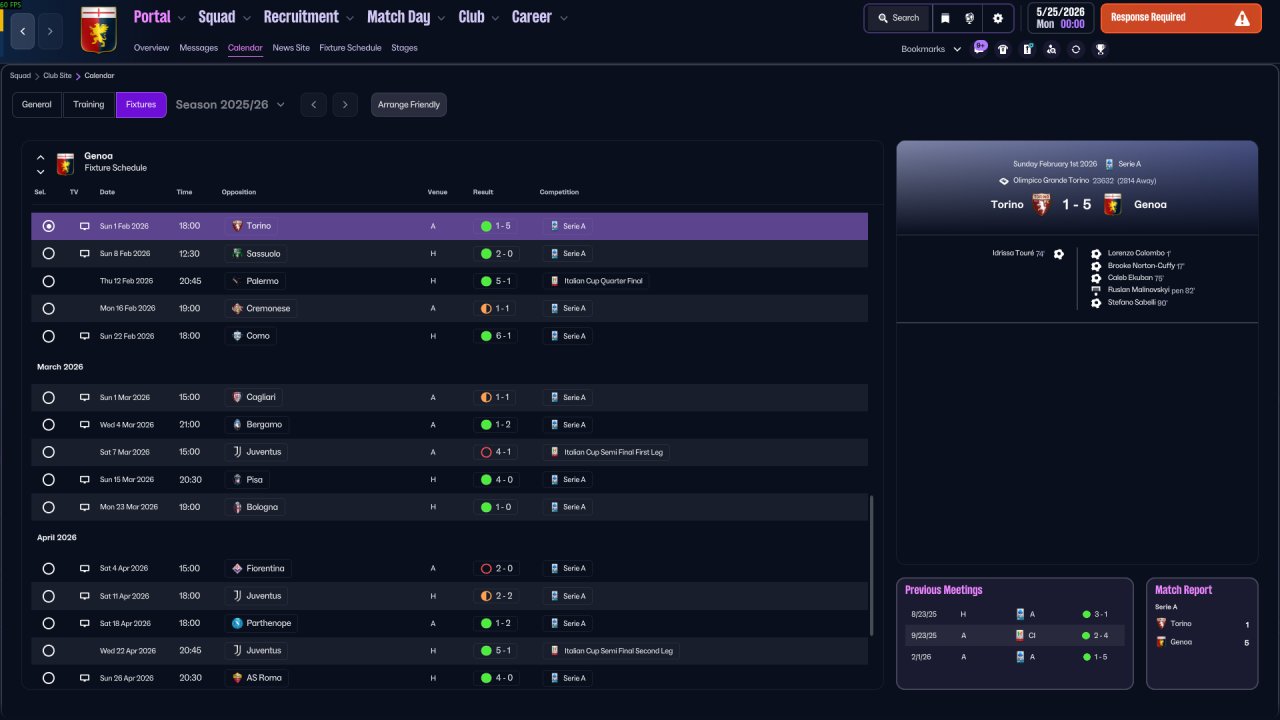The image size is (1280, 720).
Task: Switch to the Stages tab
Action: 404,48
